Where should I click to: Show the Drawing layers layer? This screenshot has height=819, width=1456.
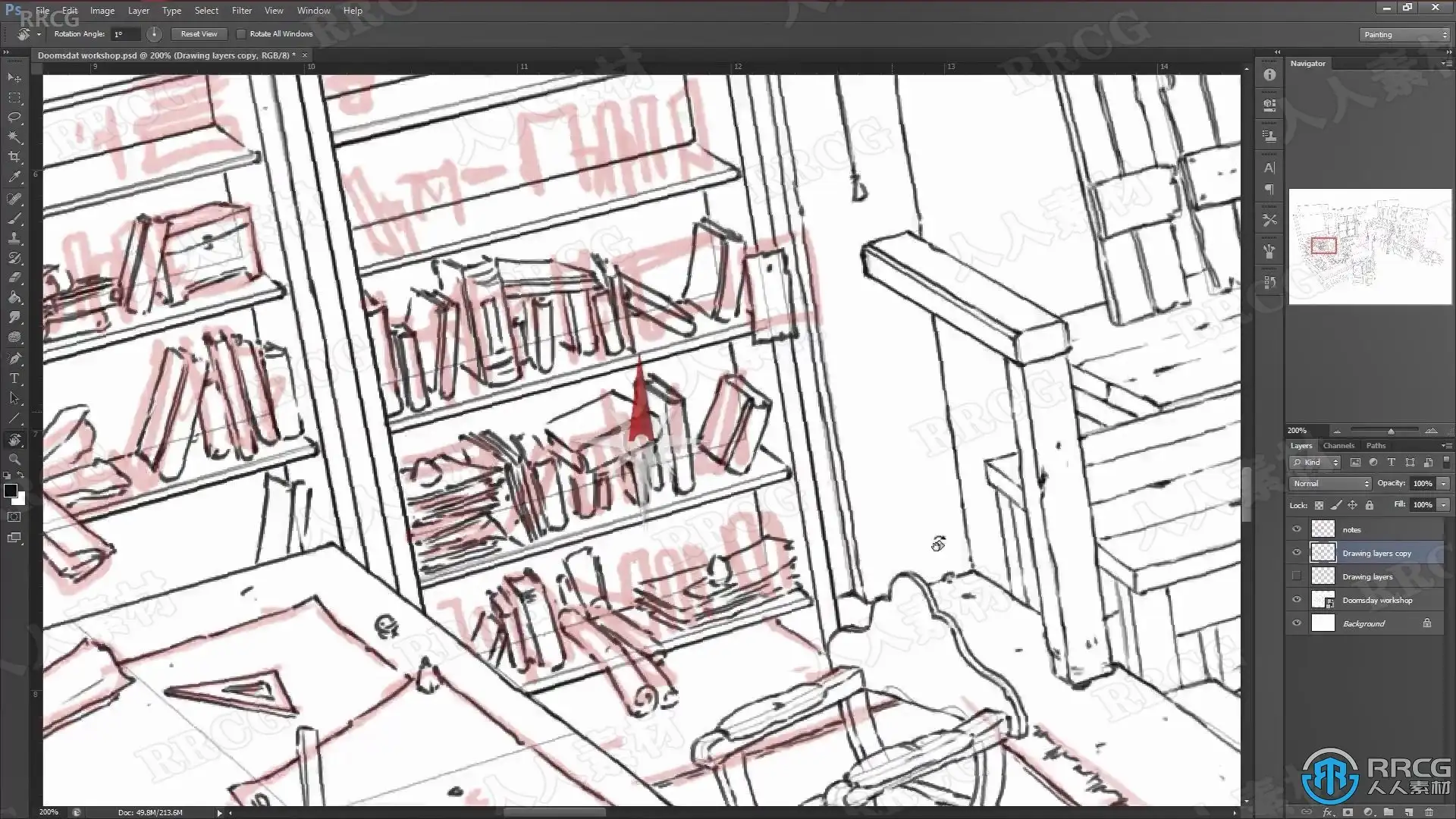tap(1297, 576)
